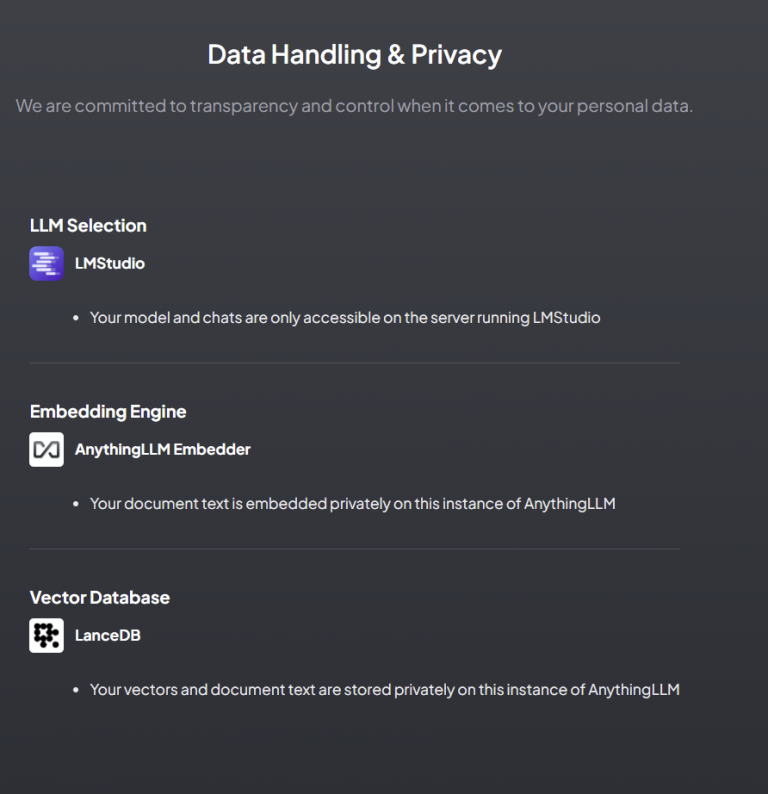
Task: Click the LMStudio server access description
Action: click(x=345, y=318)
